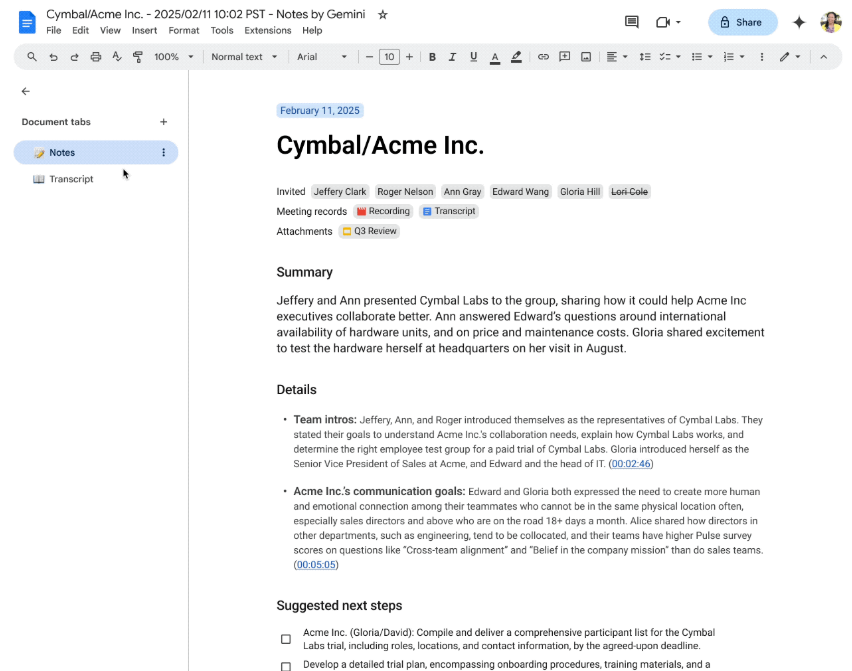Click the font size input field

(389, 57)
